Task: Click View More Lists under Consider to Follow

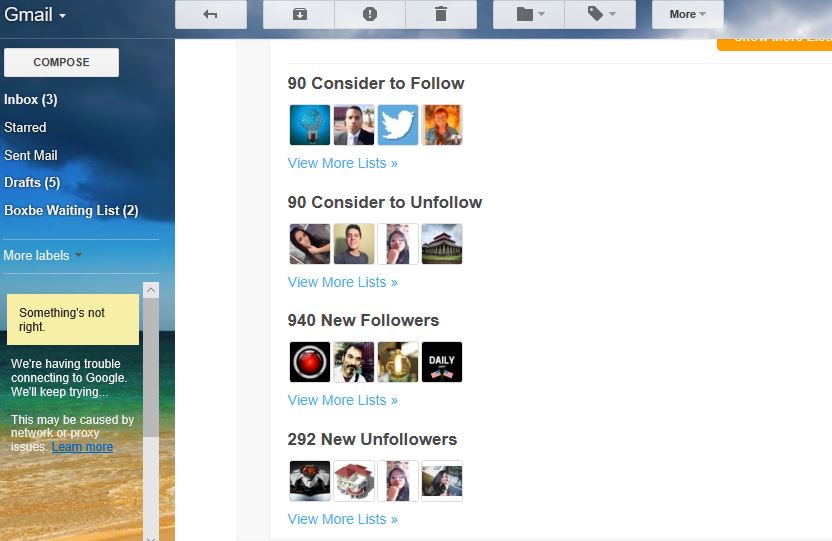Action: point(342,164)
